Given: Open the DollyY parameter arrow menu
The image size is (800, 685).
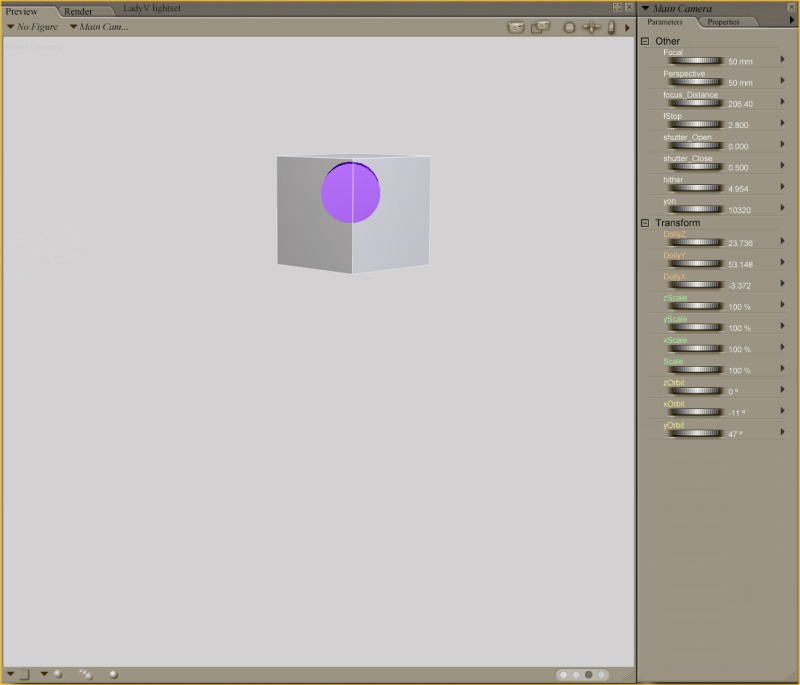Looking at the screenshot, I should [783, 262].
